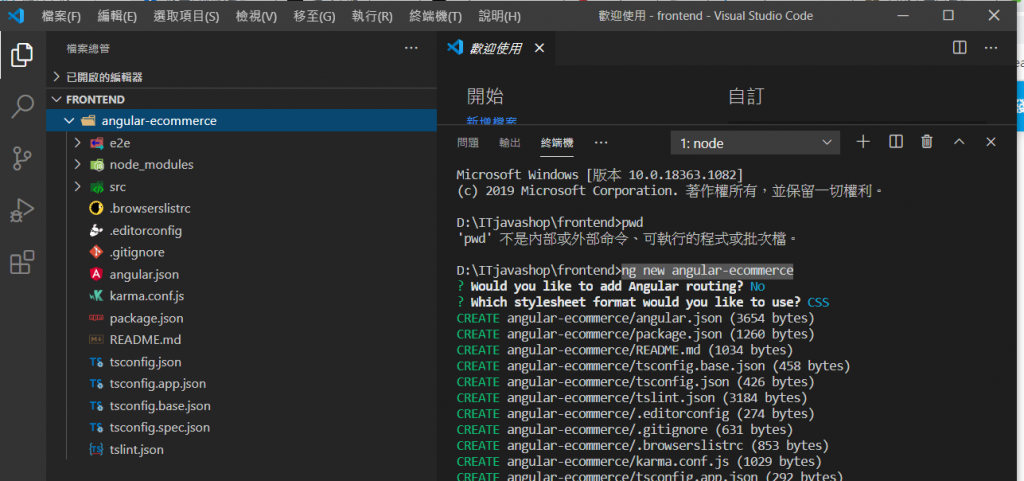Maximize the Visual Studio Code window

point(948,16)
